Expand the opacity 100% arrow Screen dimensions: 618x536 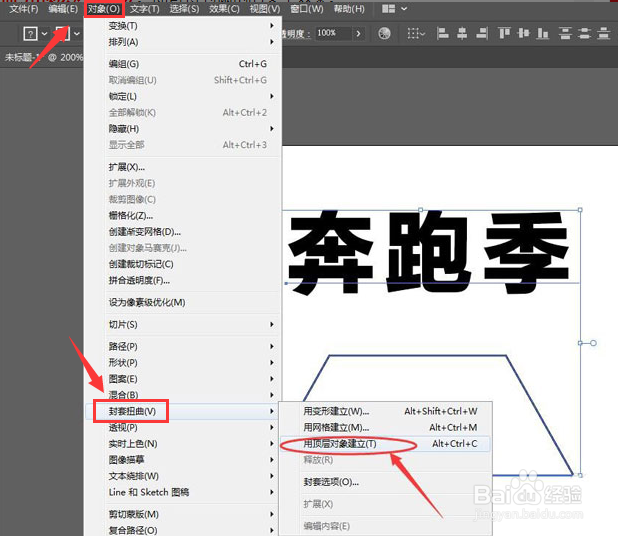(358, 34)
